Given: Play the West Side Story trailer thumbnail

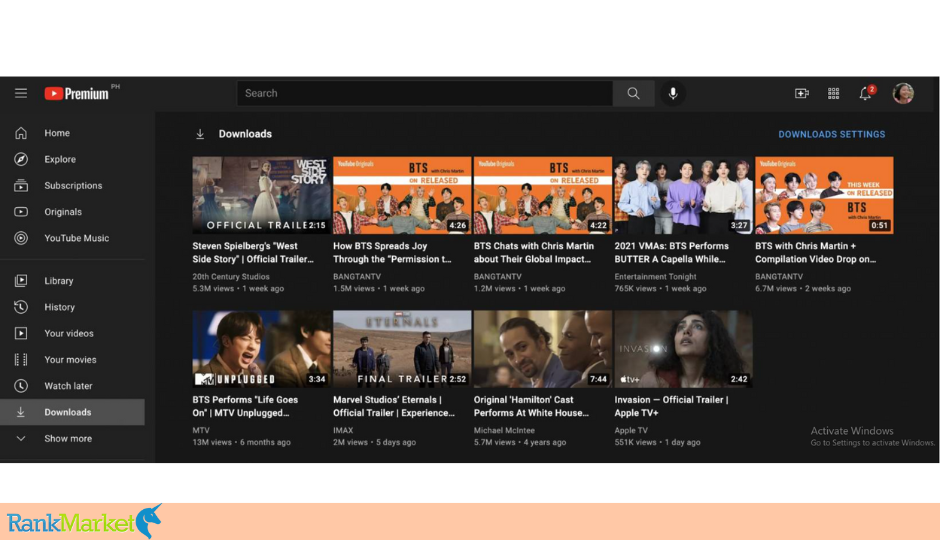Looking at the screenshot, I should point(261,194).
